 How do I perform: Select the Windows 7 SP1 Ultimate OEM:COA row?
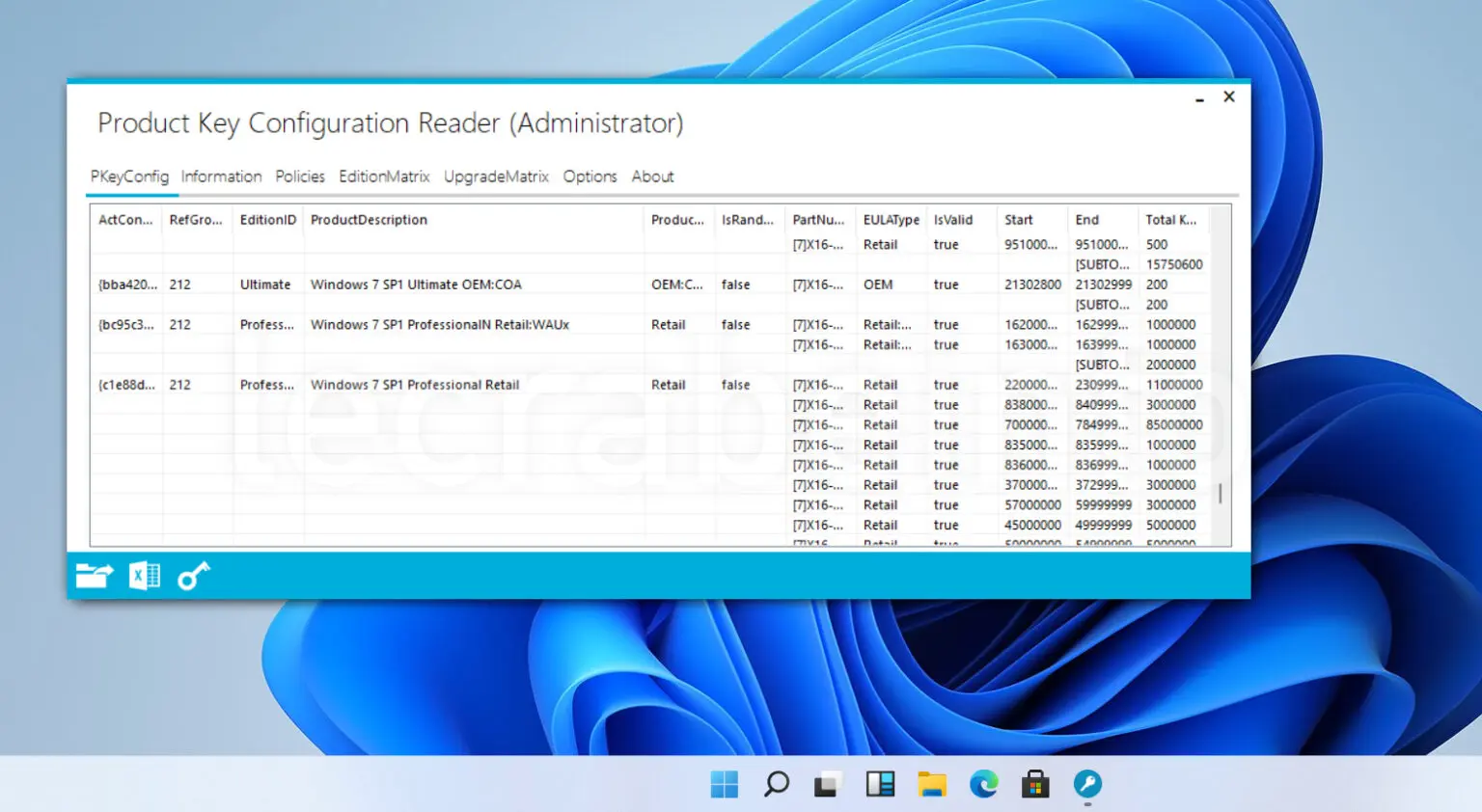pos(415,284)
